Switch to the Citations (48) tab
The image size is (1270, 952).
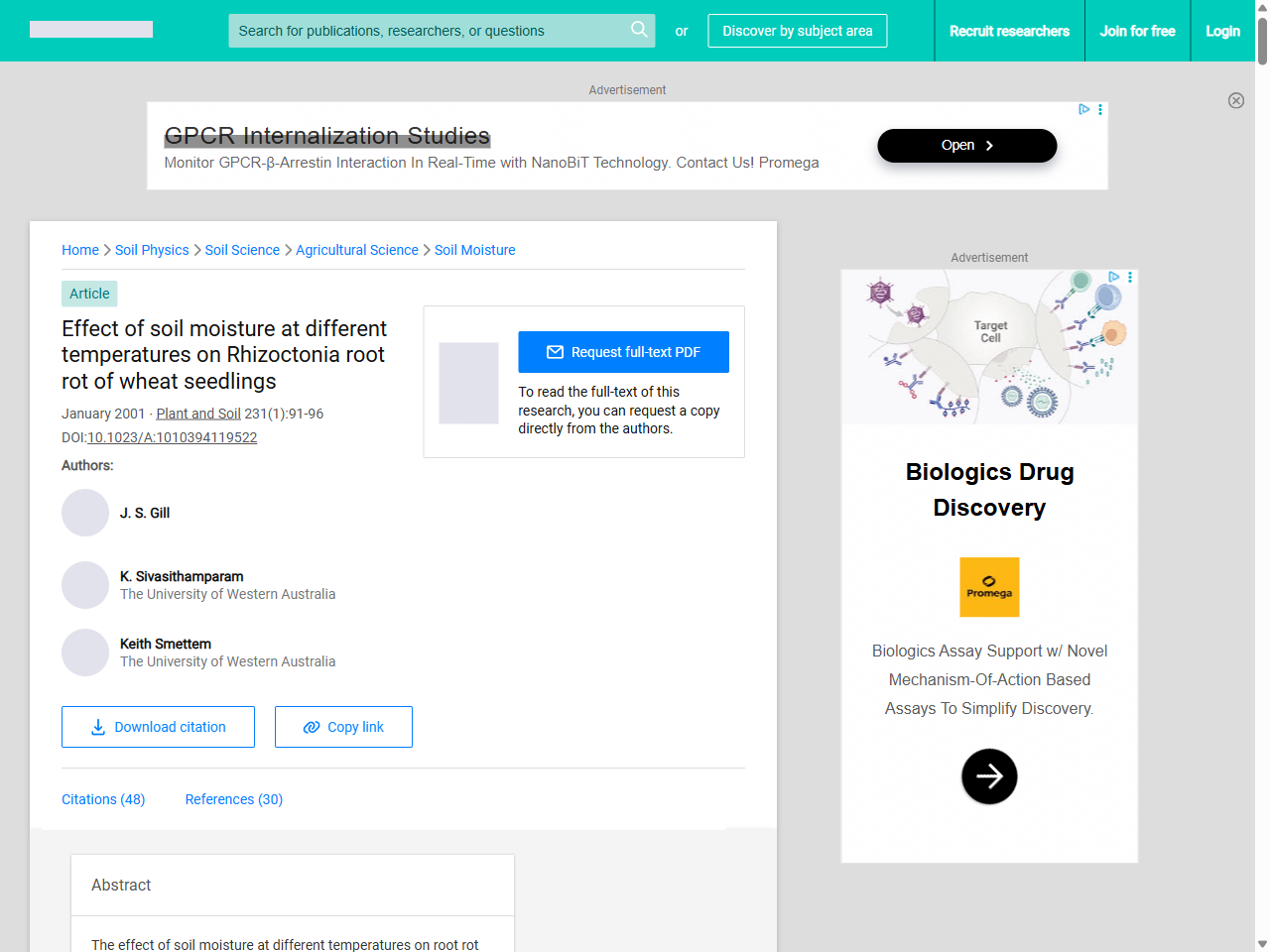(103, 799)
